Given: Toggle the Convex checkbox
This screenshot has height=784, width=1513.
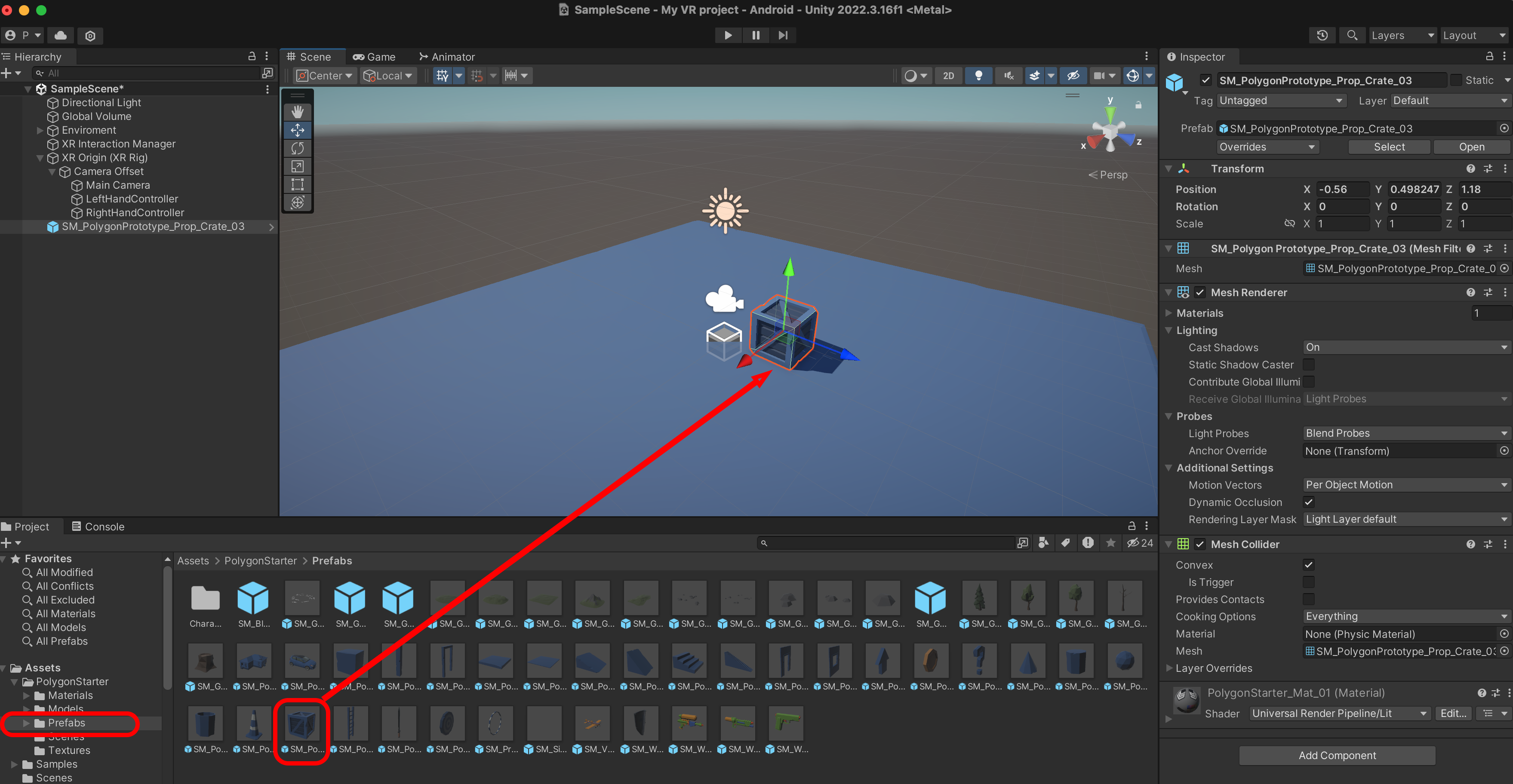Looking at the screenshot, I should point(1308,565).
